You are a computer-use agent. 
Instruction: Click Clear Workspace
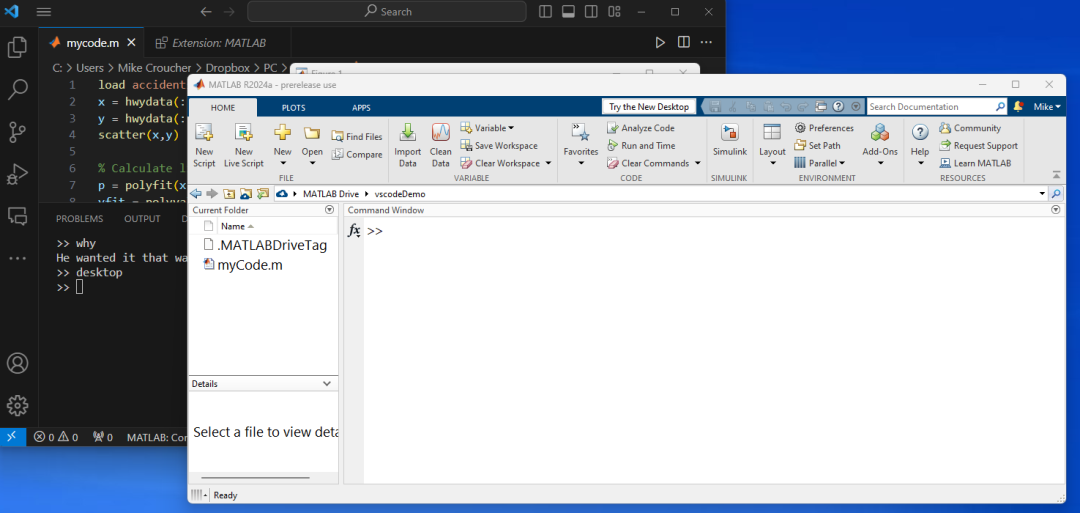[506, 163]
